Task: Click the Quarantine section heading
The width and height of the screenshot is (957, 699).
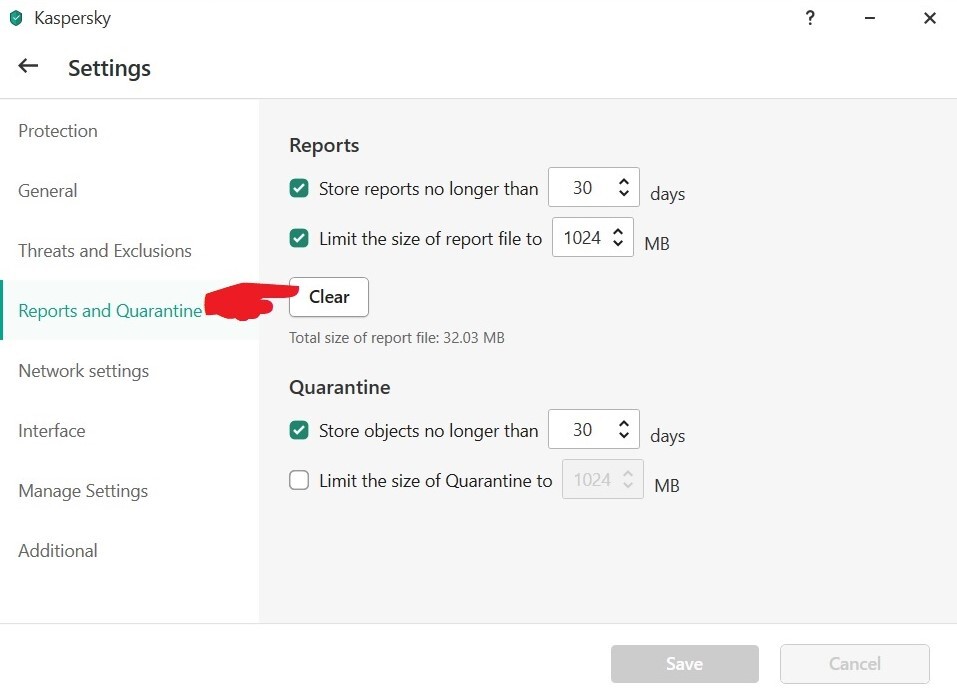Action: pos(340,387)
